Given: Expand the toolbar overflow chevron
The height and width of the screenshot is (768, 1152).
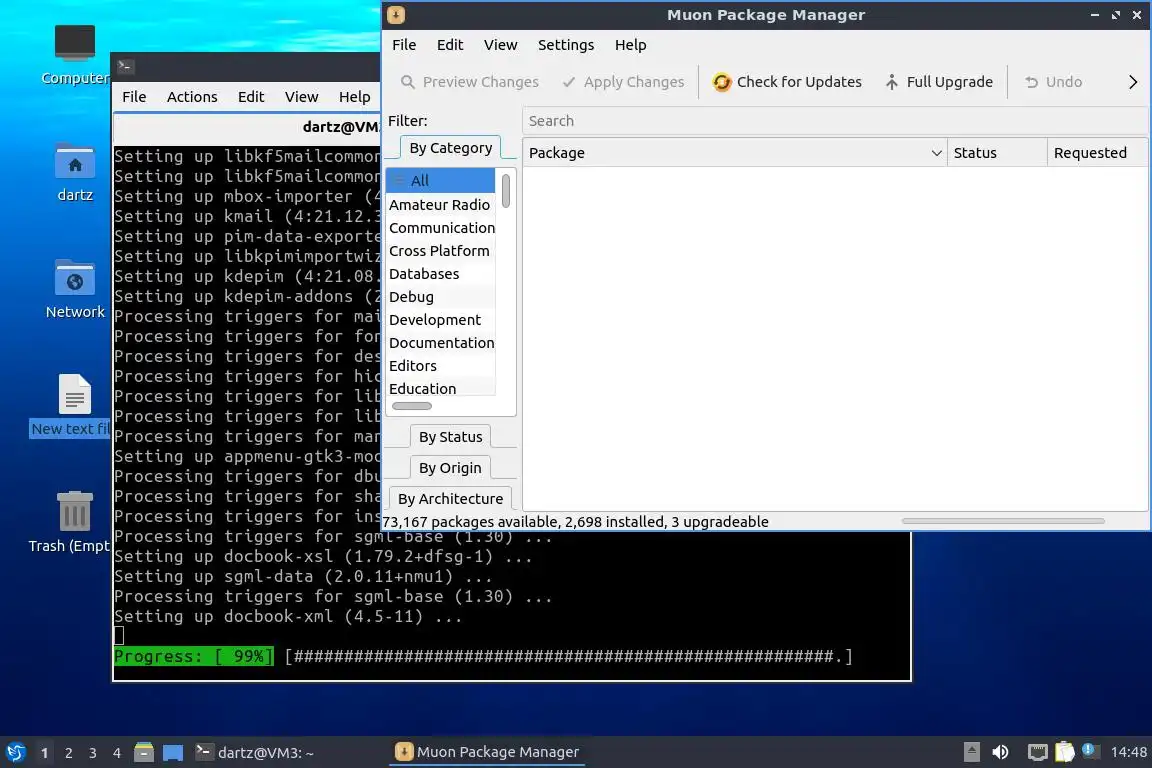Looking at the screenshot, I should click(1132, 82).
